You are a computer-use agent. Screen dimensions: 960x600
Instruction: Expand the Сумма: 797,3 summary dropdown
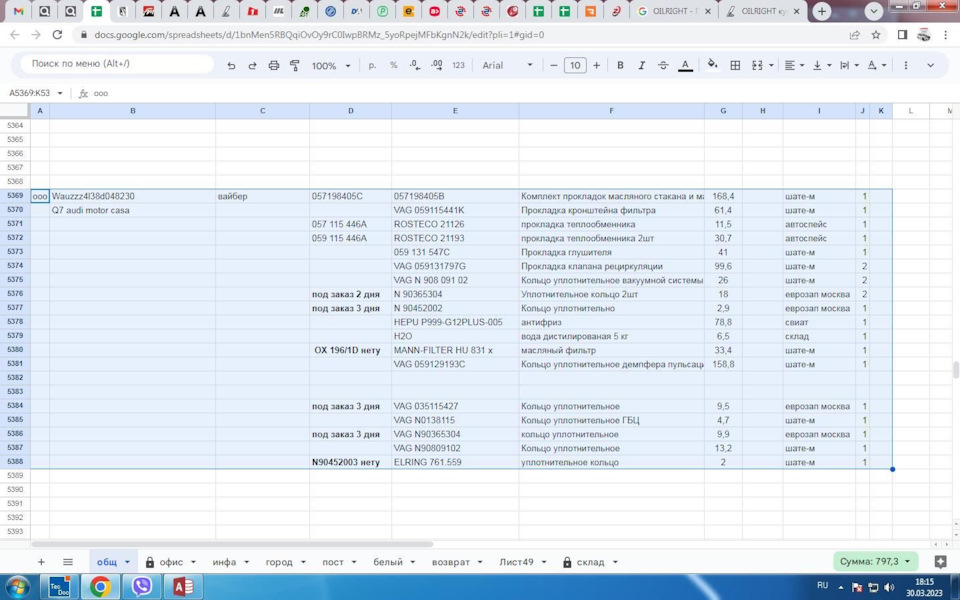click(x=875, y=562)
